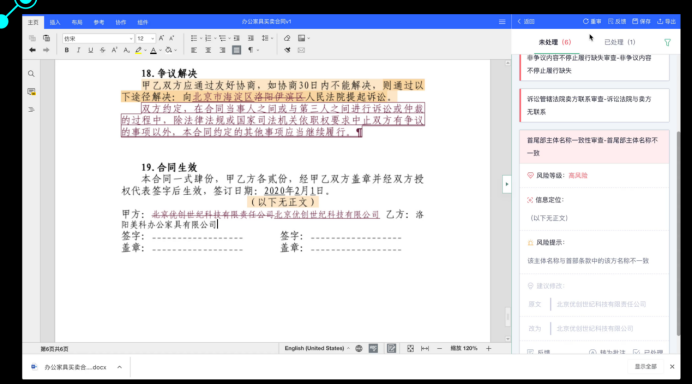Click the 重审 re-review button
The image size is (693, 384).
pos(592,21)
